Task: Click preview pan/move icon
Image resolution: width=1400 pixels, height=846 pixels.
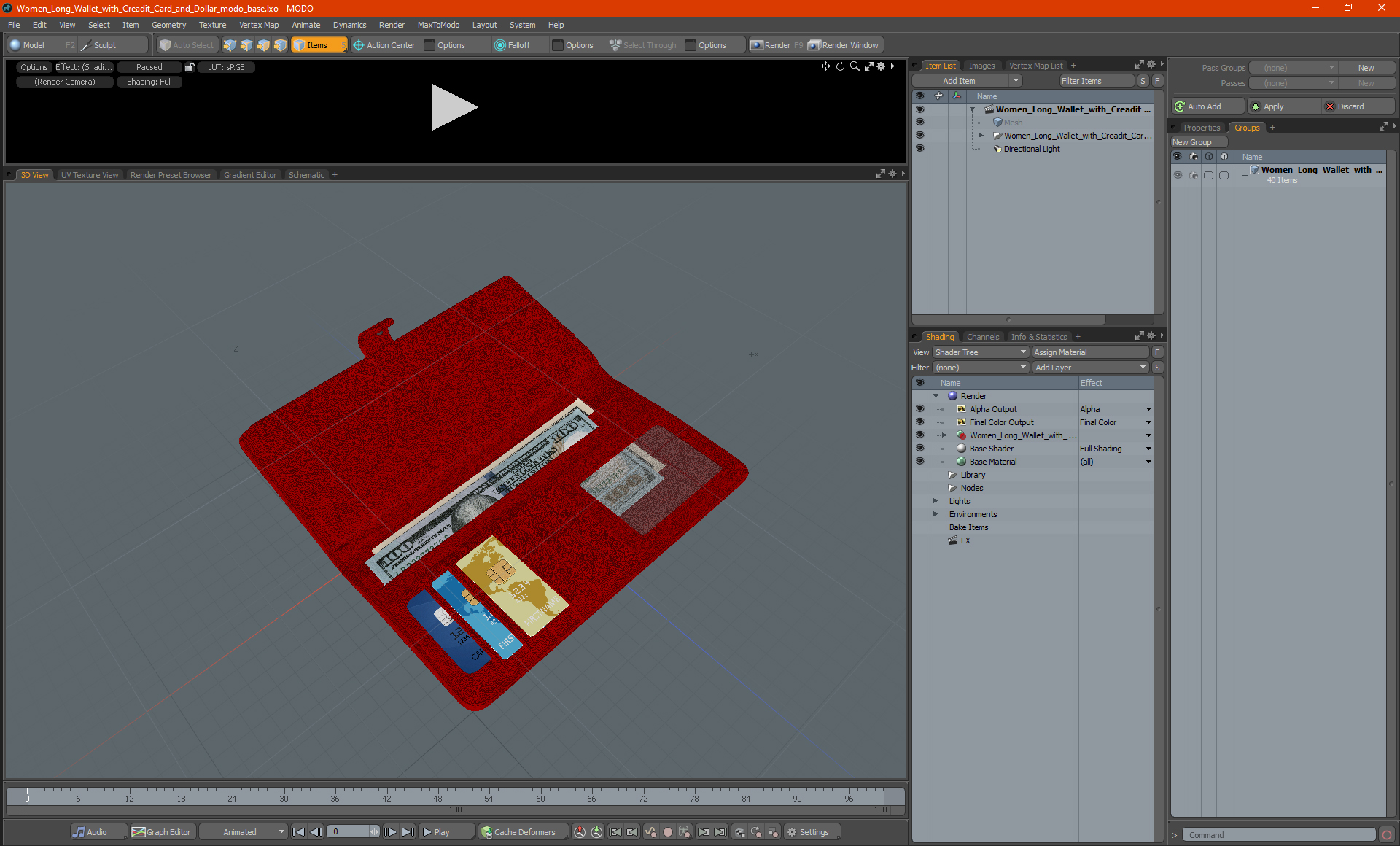Action: [825, 66]
